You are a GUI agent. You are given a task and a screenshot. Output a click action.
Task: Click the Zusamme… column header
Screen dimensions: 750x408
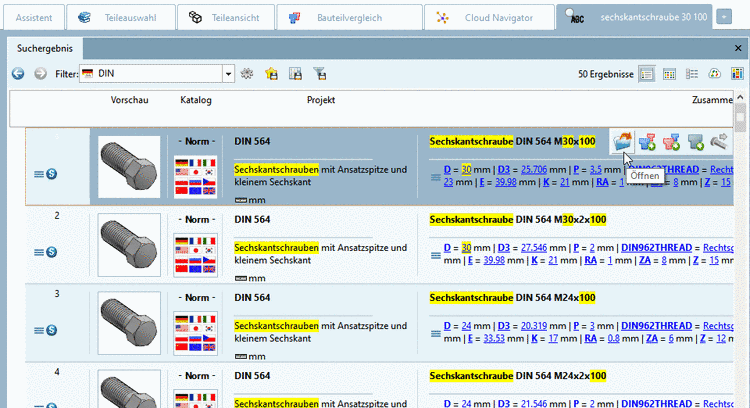point(712,100)
